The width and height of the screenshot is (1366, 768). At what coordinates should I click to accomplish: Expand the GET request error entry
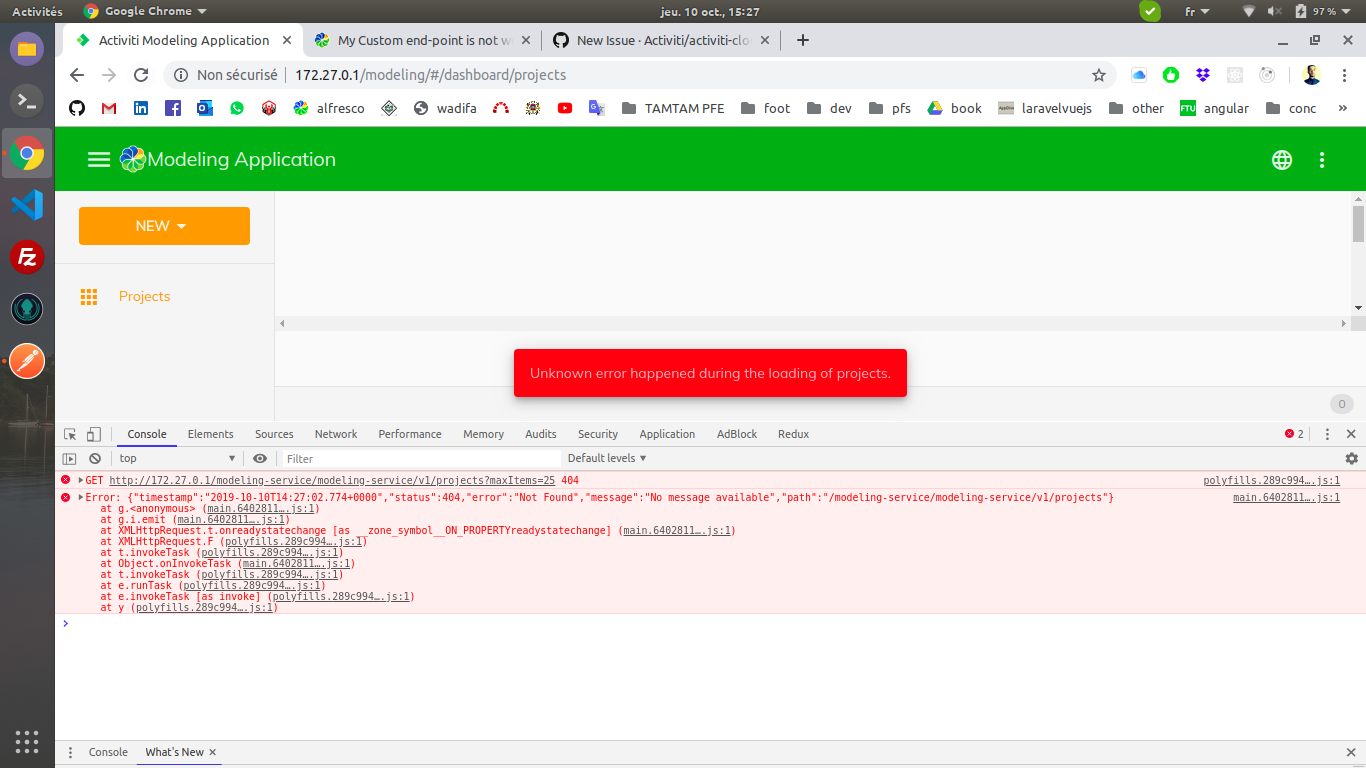(81, 481)
